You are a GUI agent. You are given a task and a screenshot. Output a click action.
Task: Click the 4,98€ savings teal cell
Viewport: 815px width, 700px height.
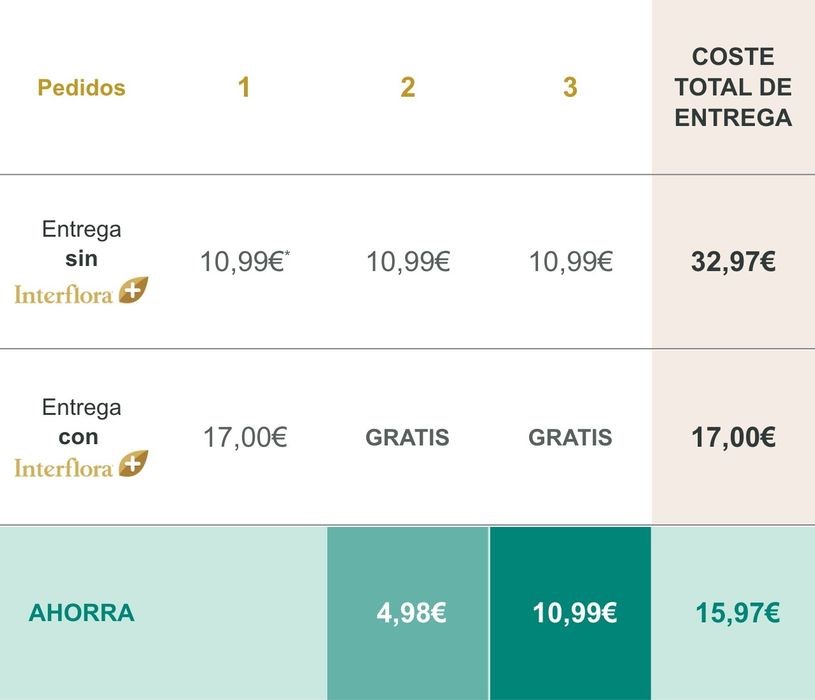click(408, 613)
